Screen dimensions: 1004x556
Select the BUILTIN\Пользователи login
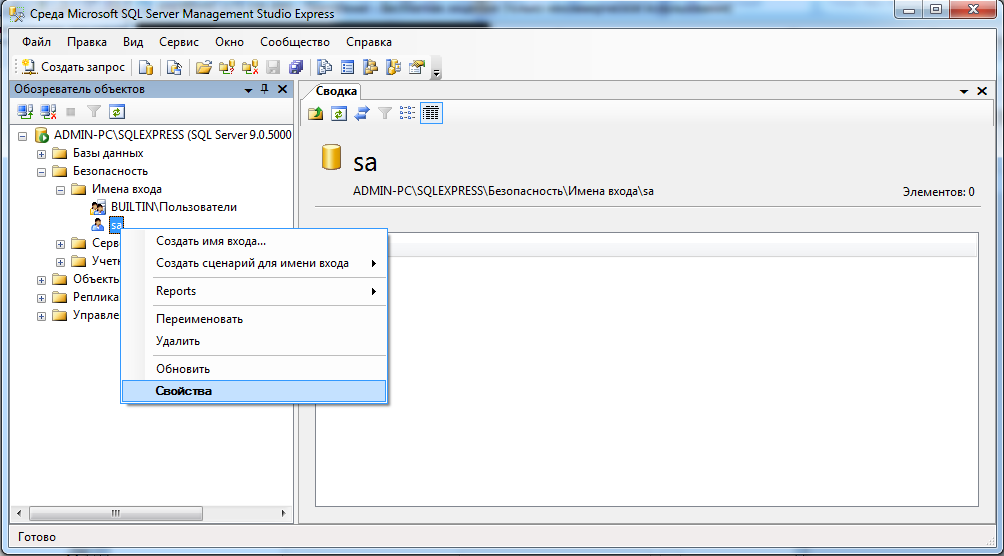click(174, 207)
